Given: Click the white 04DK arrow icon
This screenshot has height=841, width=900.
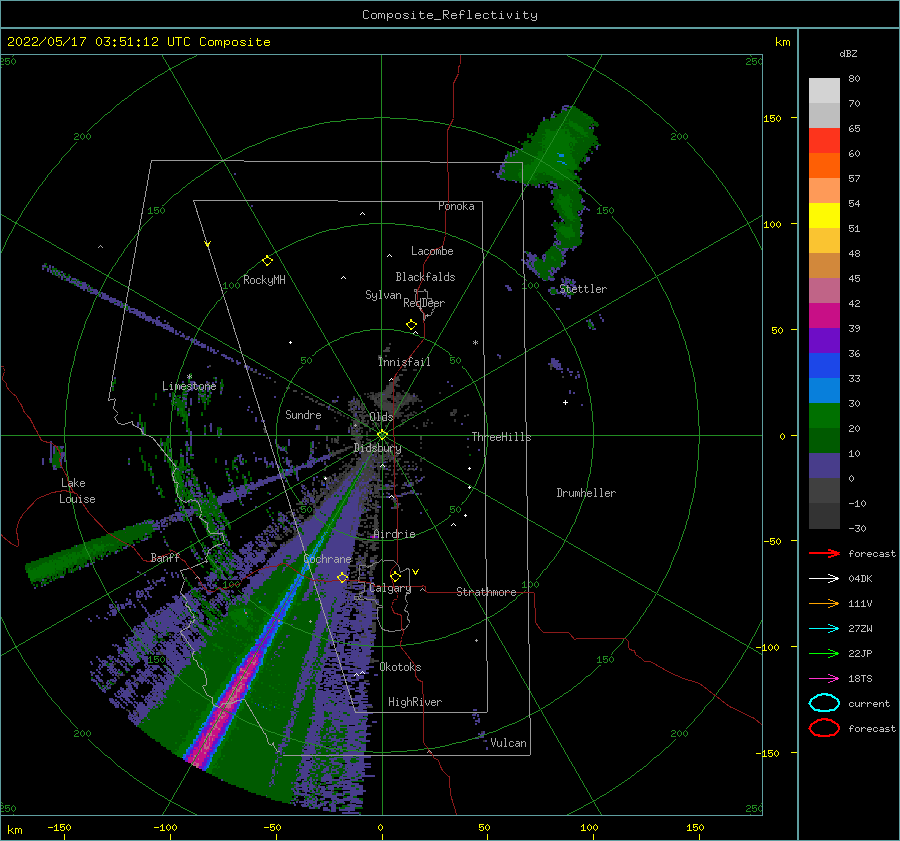Looking at the screenshot, I should 824,579.
